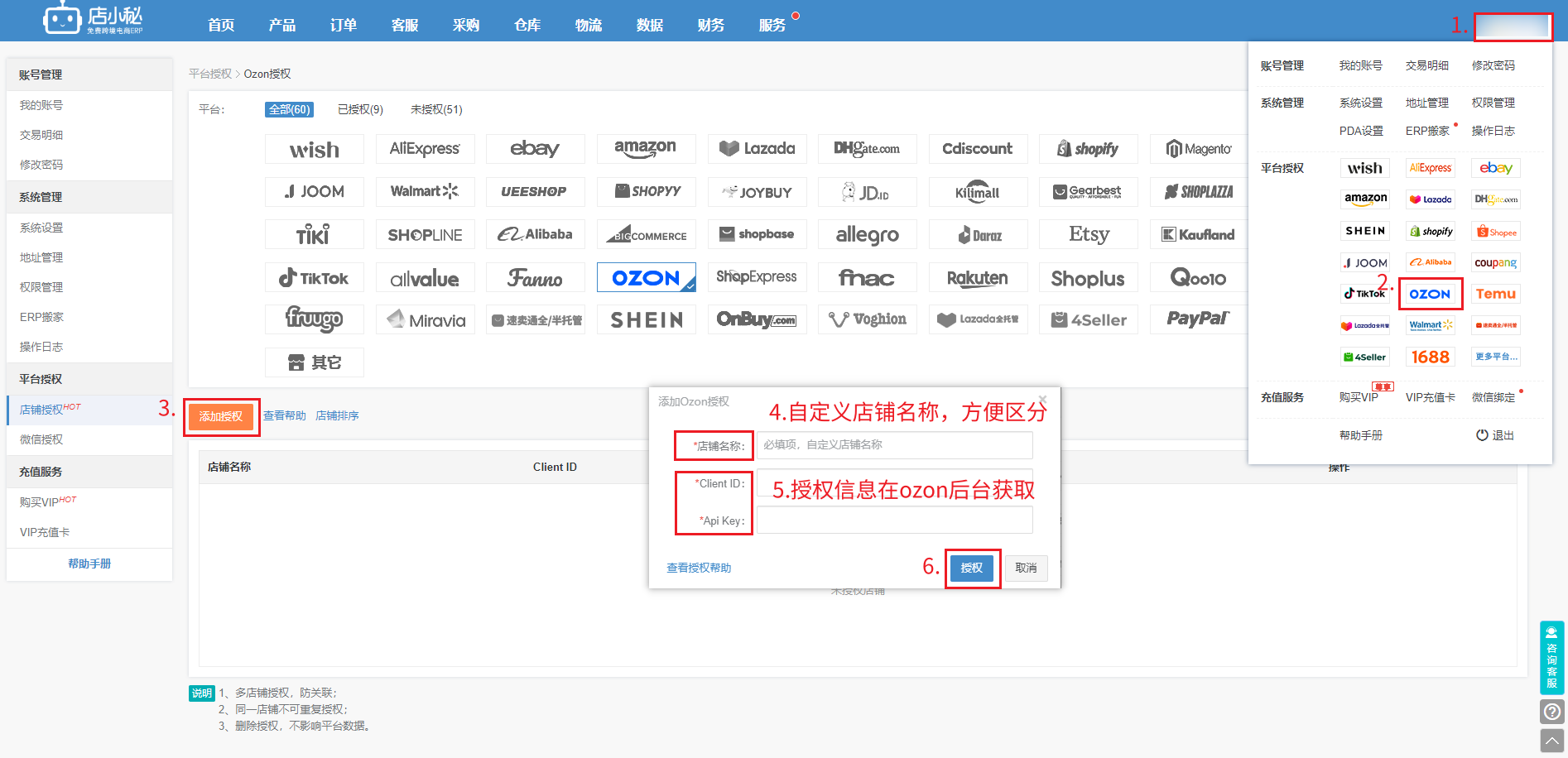Screen dimensions: 1568x758
Task: Open the online customer service widget
Action: tap(1551, 658)
